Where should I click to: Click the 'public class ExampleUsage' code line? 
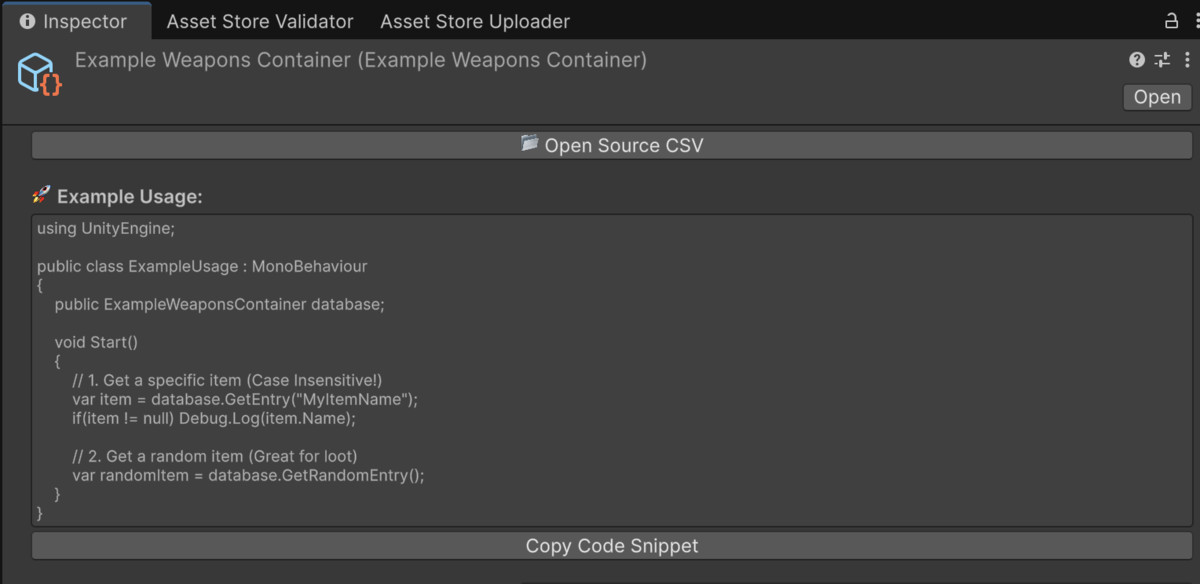point(202,266)
